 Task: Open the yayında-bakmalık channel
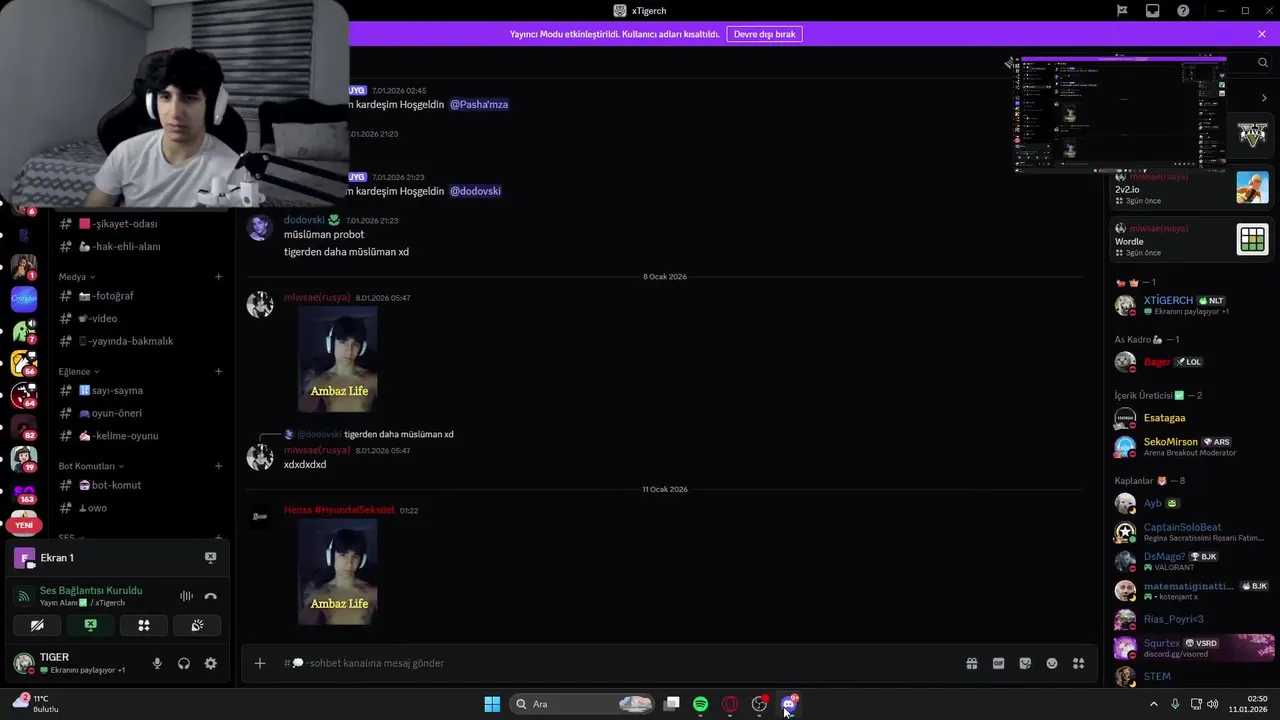tap(140, 341)
